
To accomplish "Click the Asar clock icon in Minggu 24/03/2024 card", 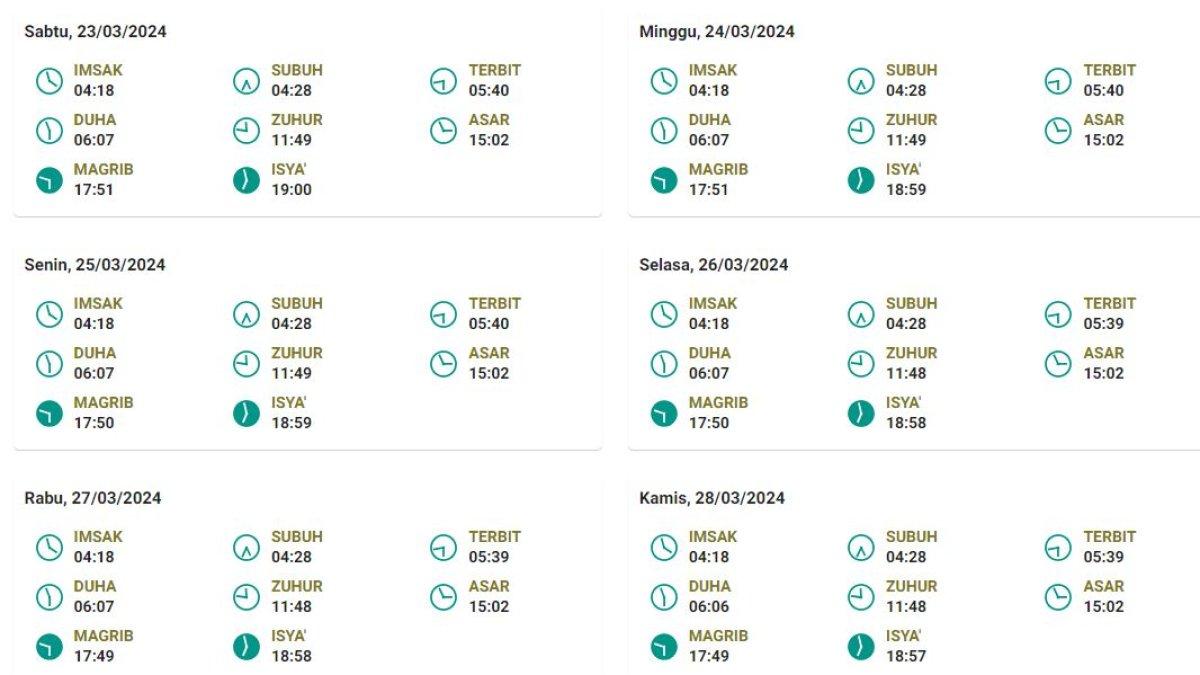I will click(1058, 130).
